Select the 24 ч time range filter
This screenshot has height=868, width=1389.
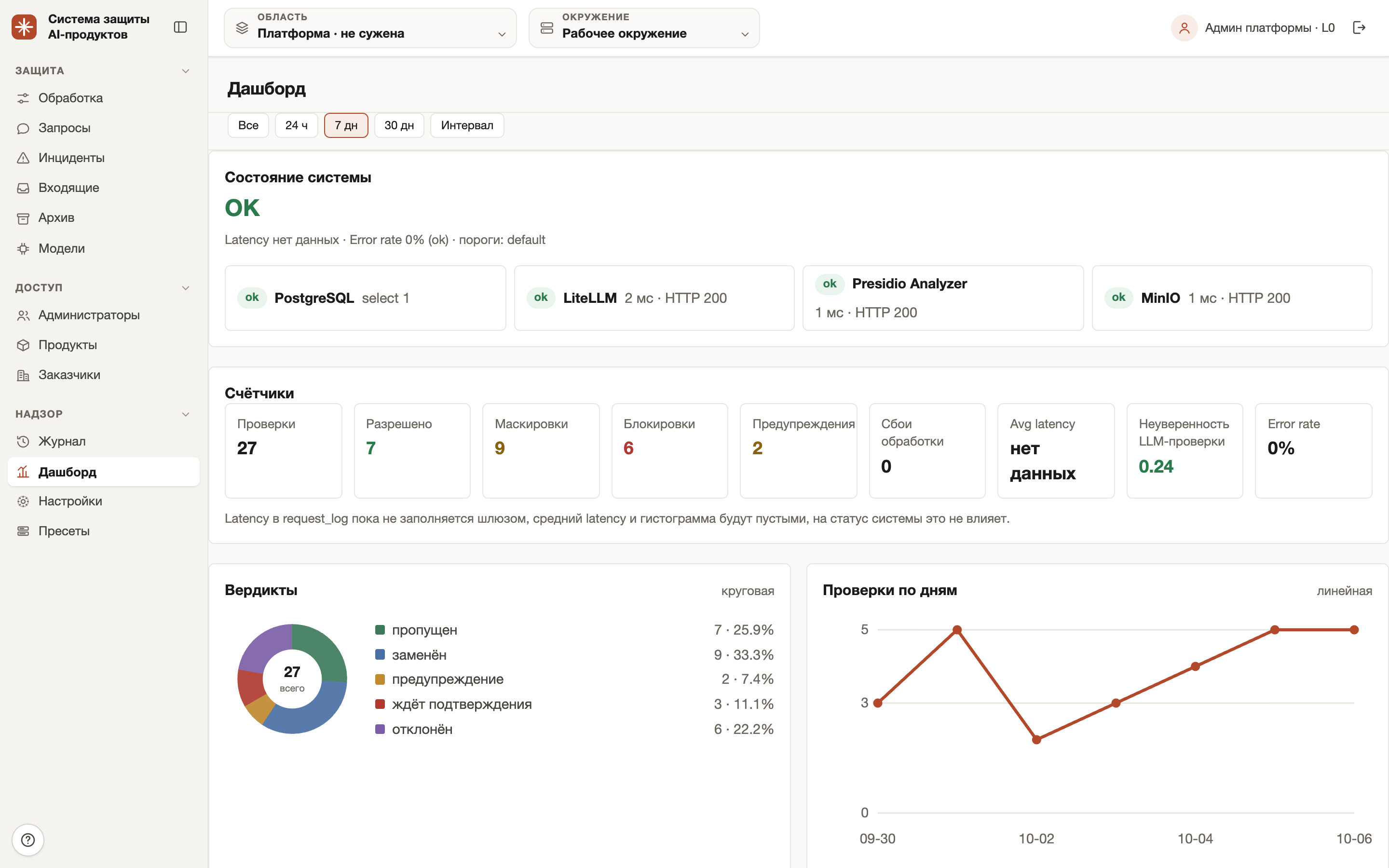point(296,125)
